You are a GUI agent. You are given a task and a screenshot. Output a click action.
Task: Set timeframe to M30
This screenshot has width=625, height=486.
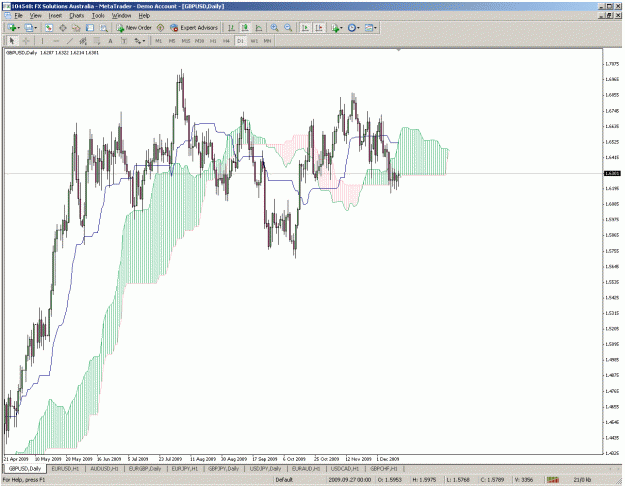click(199, 41)
